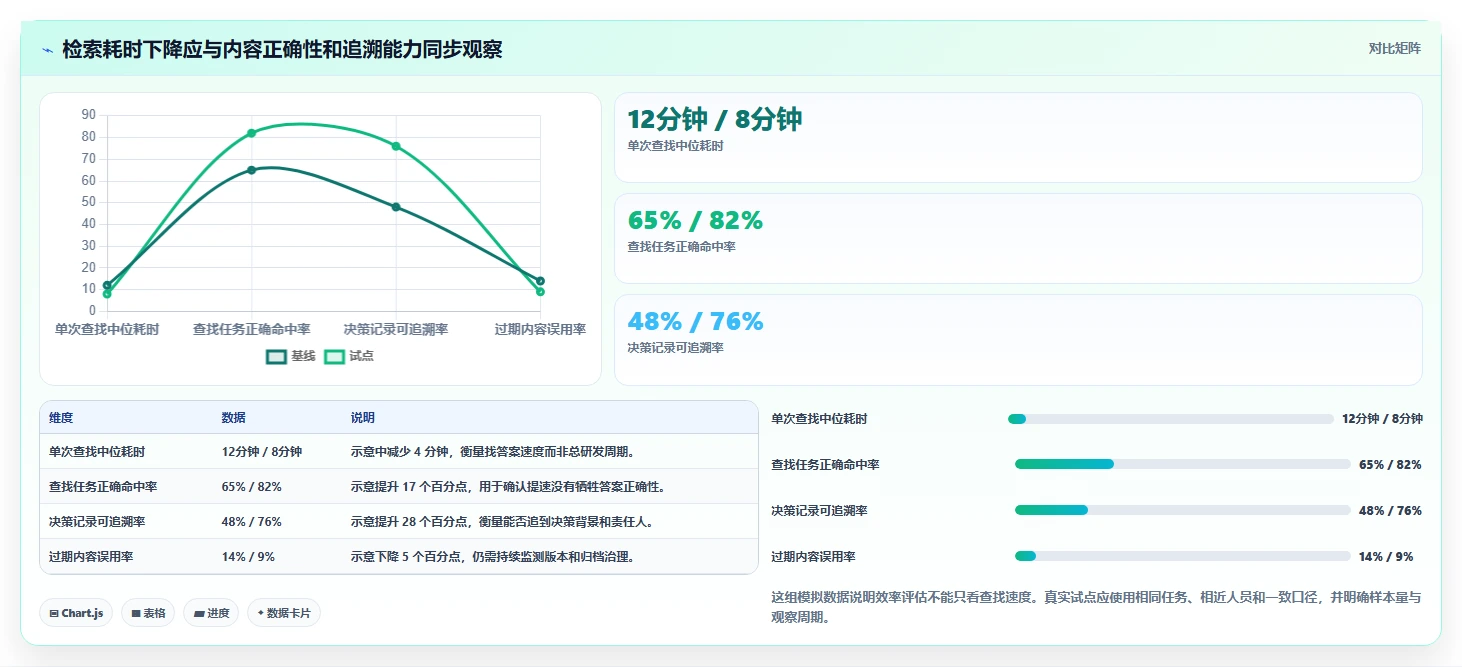This screenshot has height=667, width=1462.
Task: Click the 查找任务正确命中率 progress bar
Action: [x=1183, y=464]
